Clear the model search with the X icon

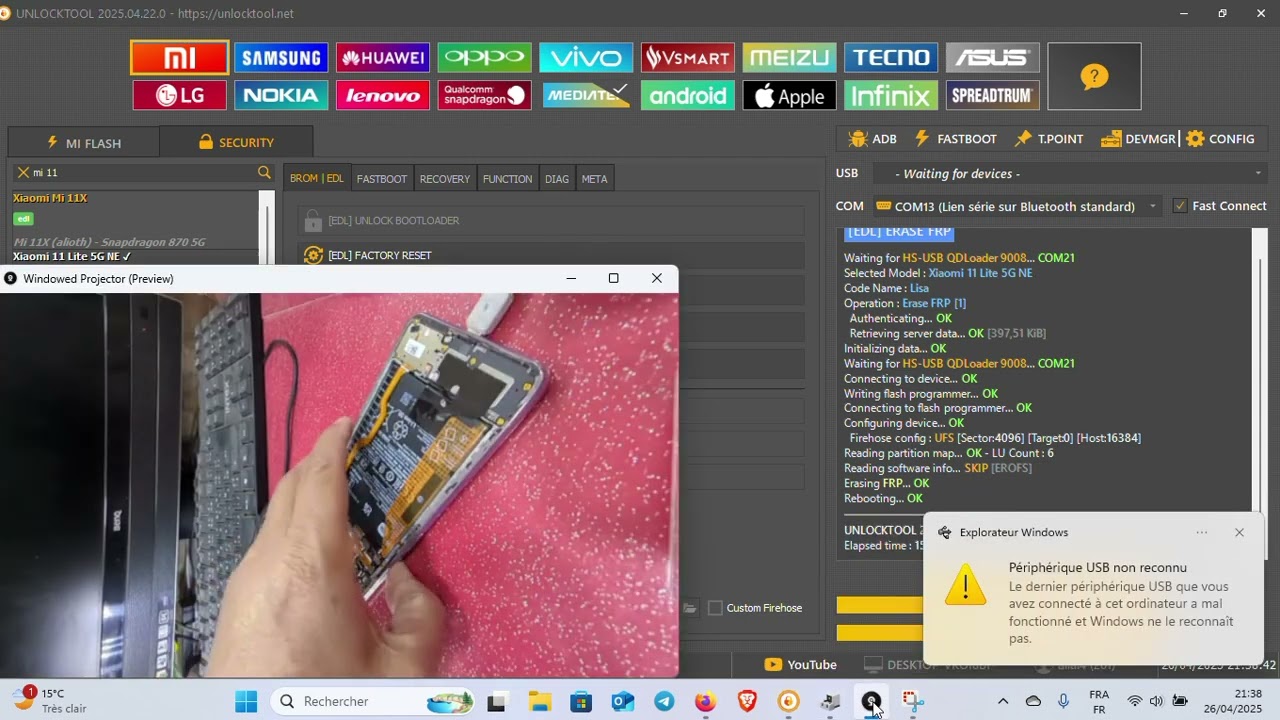click(x=23, y=172)
